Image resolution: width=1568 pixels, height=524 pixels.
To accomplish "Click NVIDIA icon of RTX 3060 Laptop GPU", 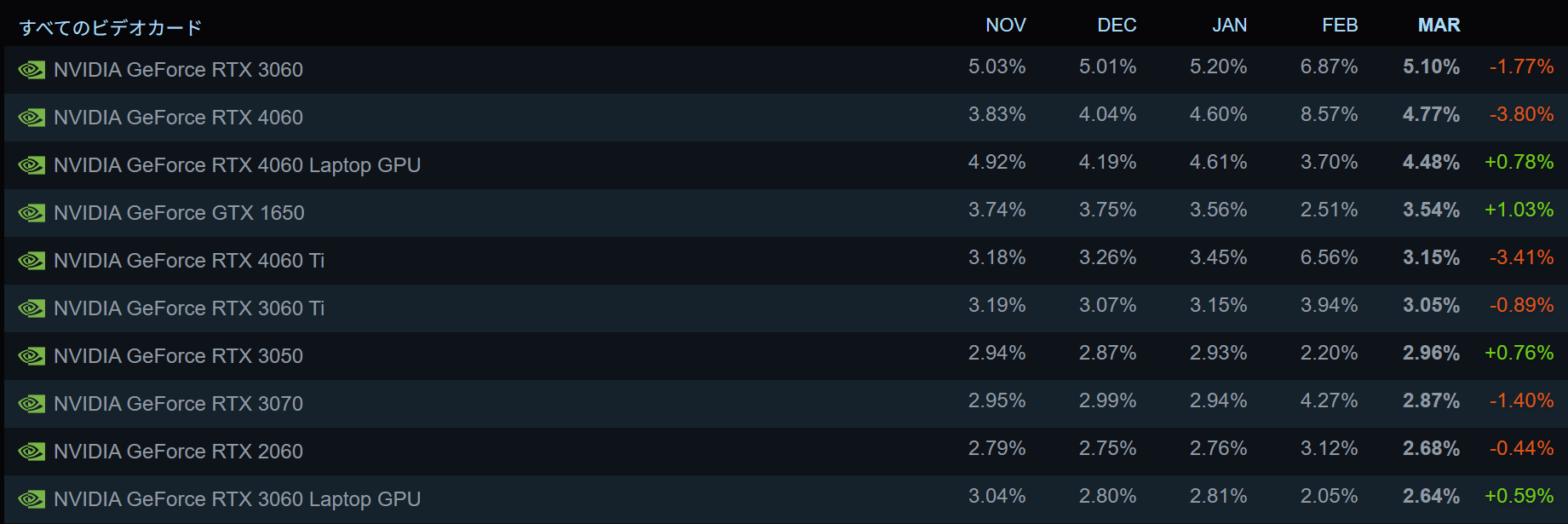I will coord(32,499).
